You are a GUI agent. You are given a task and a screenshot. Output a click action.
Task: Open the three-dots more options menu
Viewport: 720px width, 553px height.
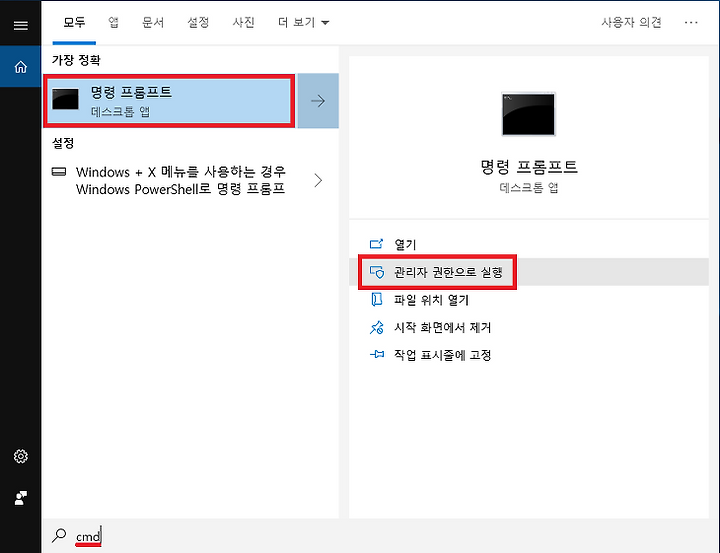coord(691,22)
